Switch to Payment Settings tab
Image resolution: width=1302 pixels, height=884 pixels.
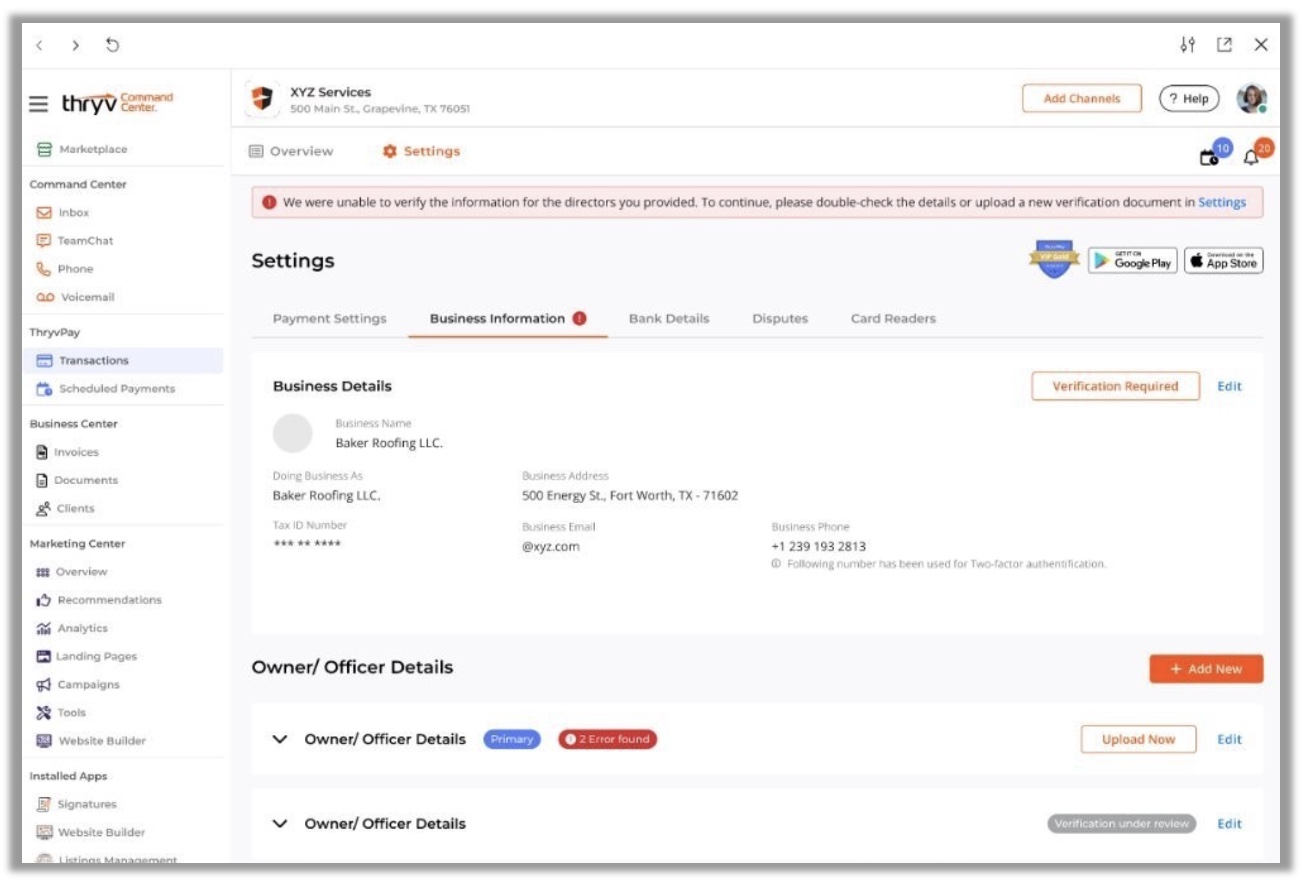(x=329, y=318)
